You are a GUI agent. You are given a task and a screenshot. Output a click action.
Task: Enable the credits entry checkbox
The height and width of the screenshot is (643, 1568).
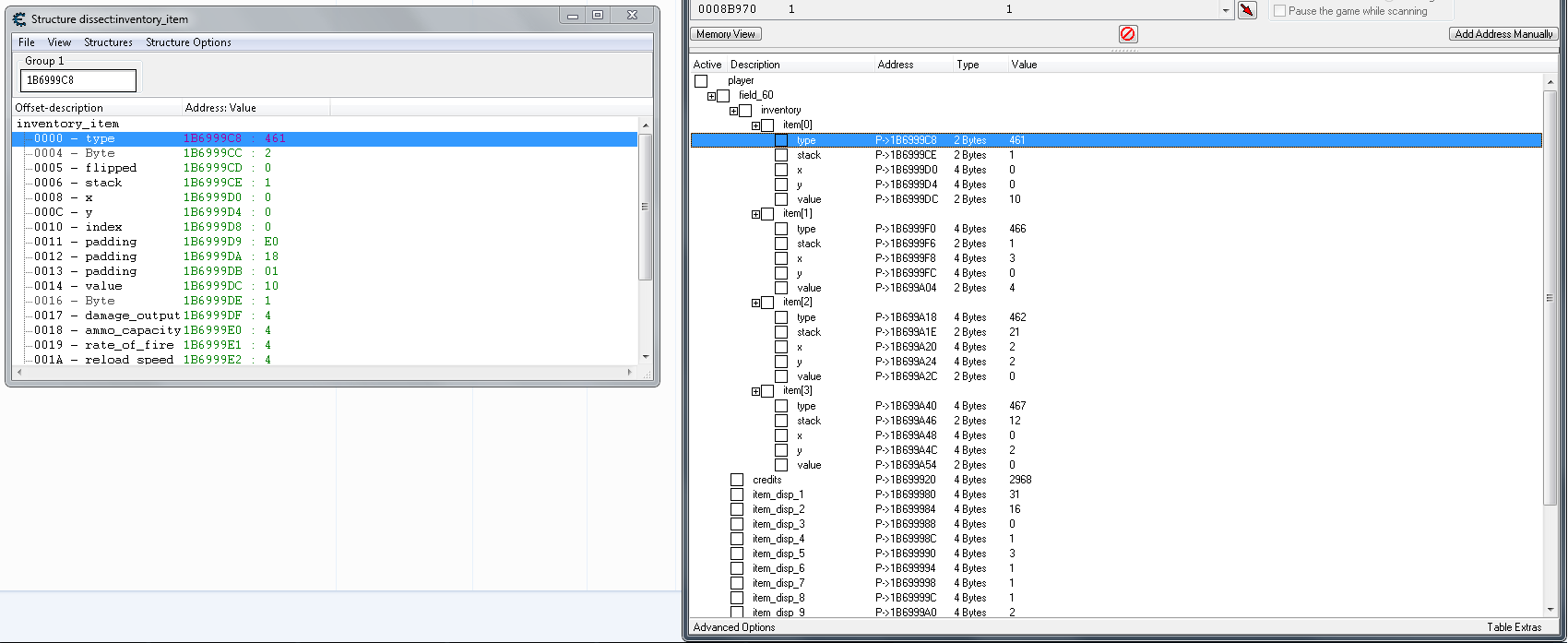click(x=737, y=480)
